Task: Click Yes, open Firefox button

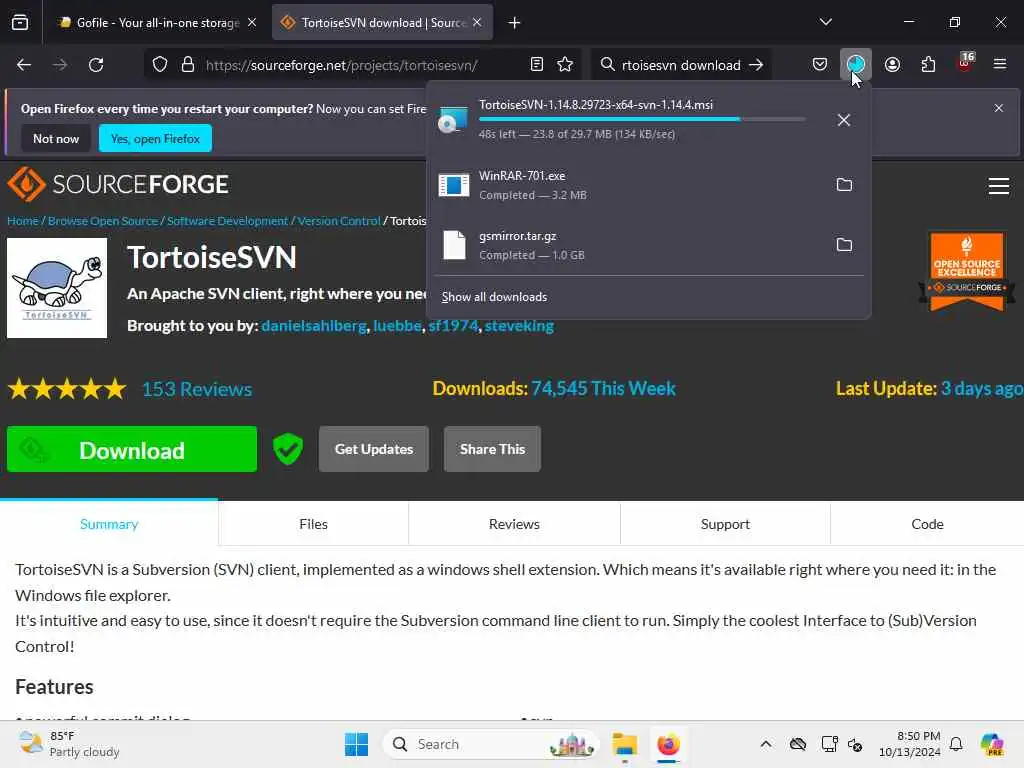Action: tap(155, 138)
